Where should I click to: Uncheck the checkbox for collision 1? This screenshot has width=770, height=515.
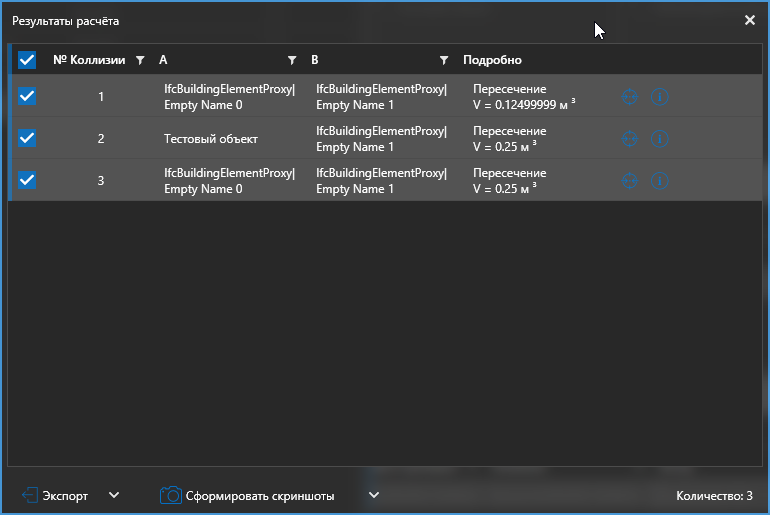click(x=27, y=97)
